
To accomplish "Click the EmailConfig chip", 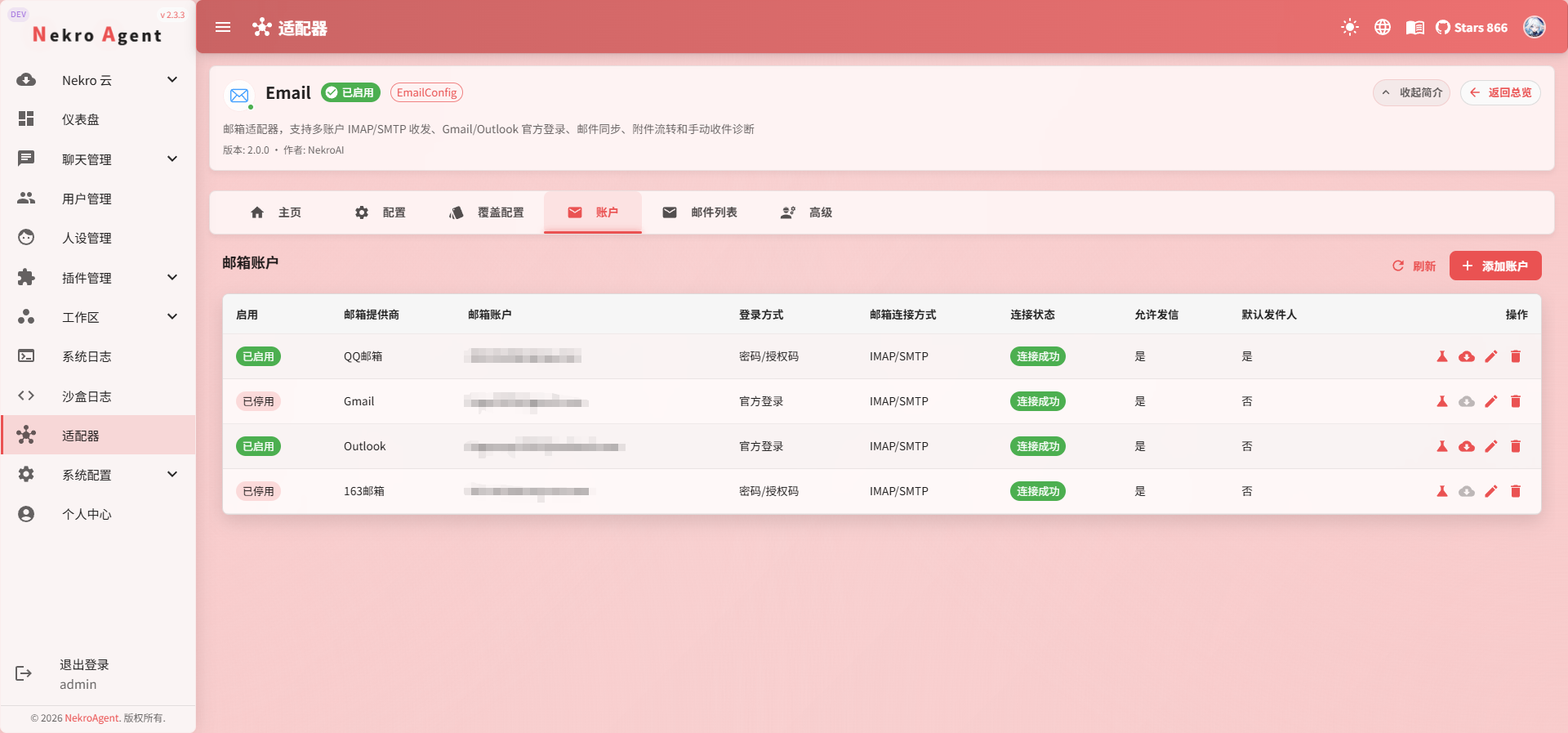I will (x=426, y=92).
